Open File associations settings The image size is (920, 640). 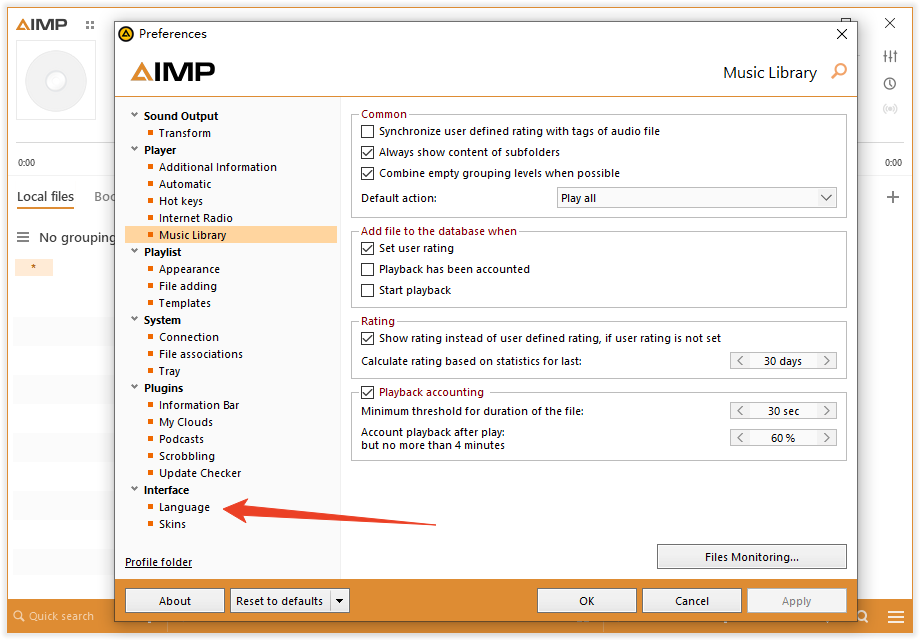click(201, 354)
